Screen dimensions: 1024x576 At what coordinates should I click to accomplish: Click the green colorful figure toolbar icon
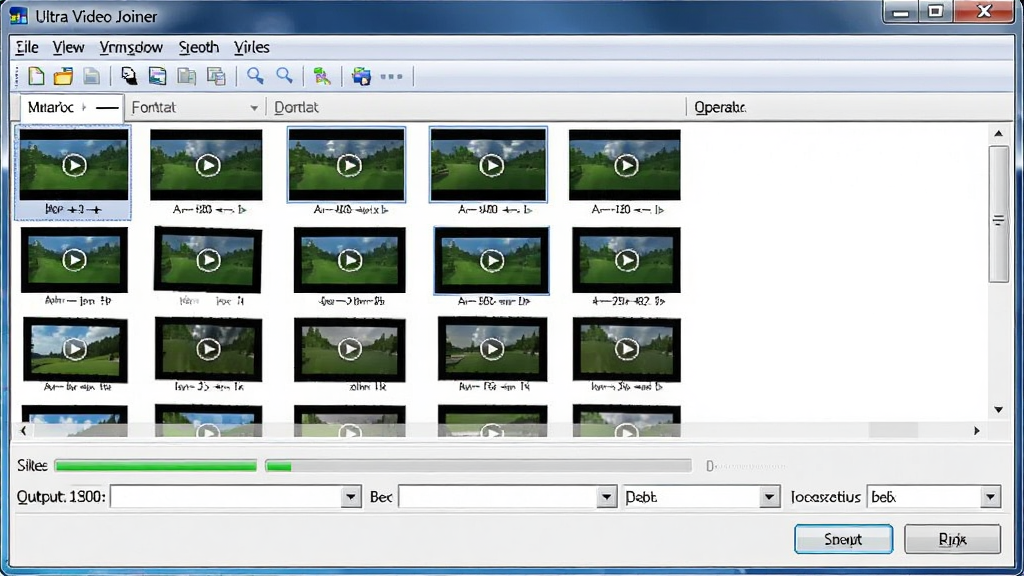(322, 76)
